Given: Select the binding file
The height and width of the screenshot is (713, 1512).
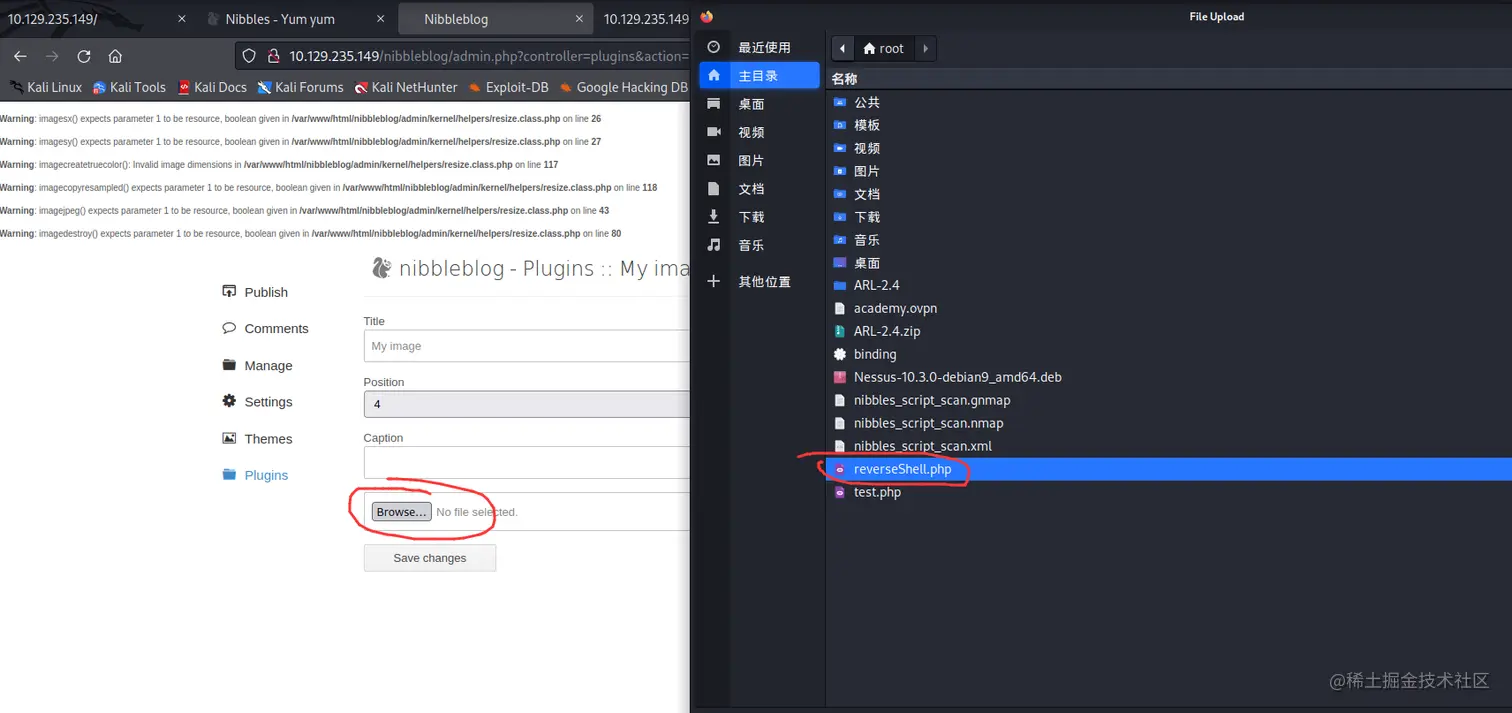Looking at the screenshot, I should [x=1170, y=354].
